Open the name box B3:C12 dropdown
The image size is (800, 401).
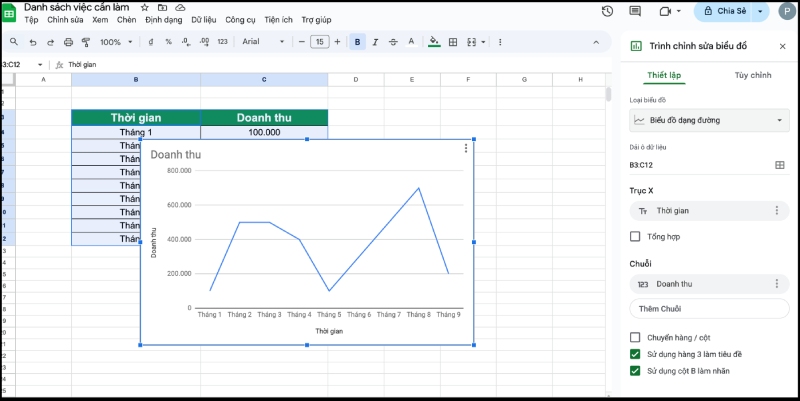pos(40,65)
